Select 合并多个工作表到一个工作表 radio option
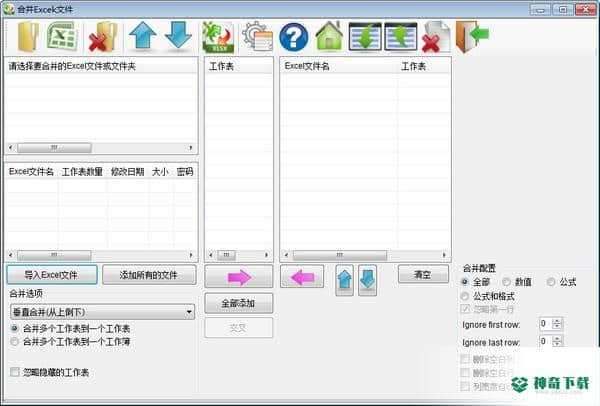 pos(15,328)
